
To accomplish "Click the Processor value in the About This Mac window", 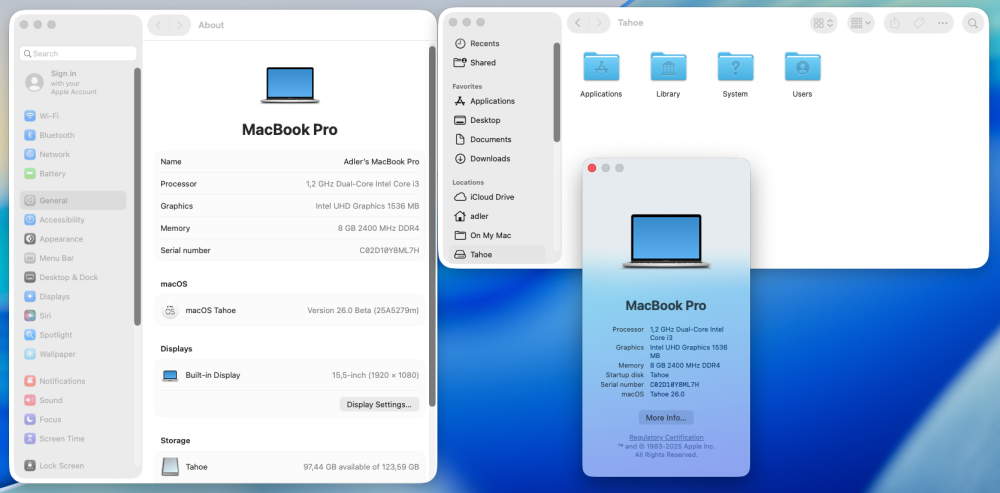I will coord(686,333).
